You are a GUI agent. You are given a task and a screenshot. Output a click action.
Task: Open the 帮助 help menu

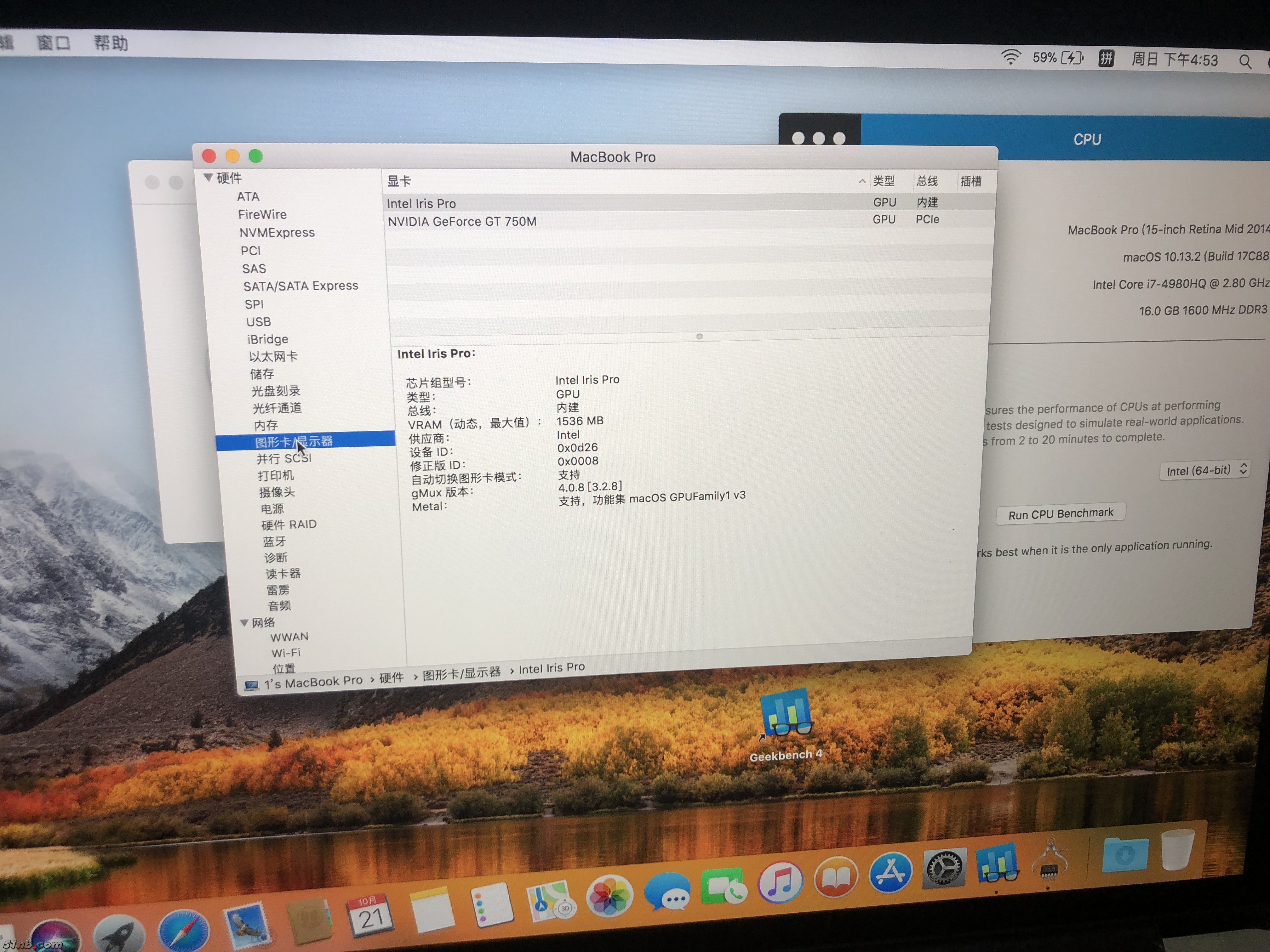coord(111,43)
